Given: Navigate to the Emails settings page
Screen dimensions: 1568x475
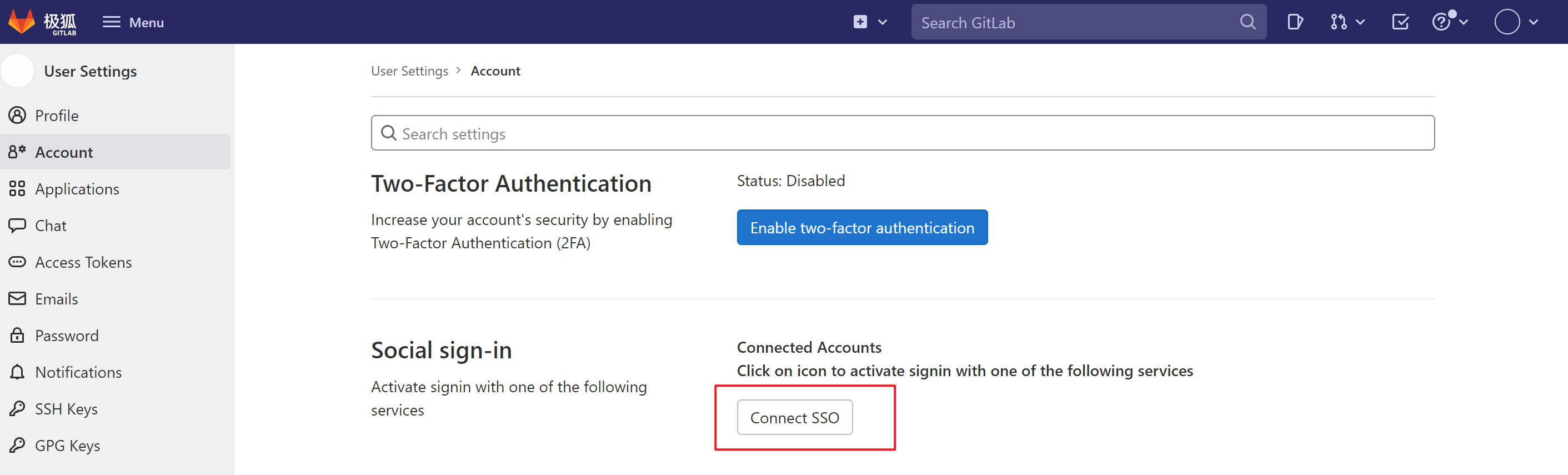Looking at the screenshot, I should click(56, 299).
